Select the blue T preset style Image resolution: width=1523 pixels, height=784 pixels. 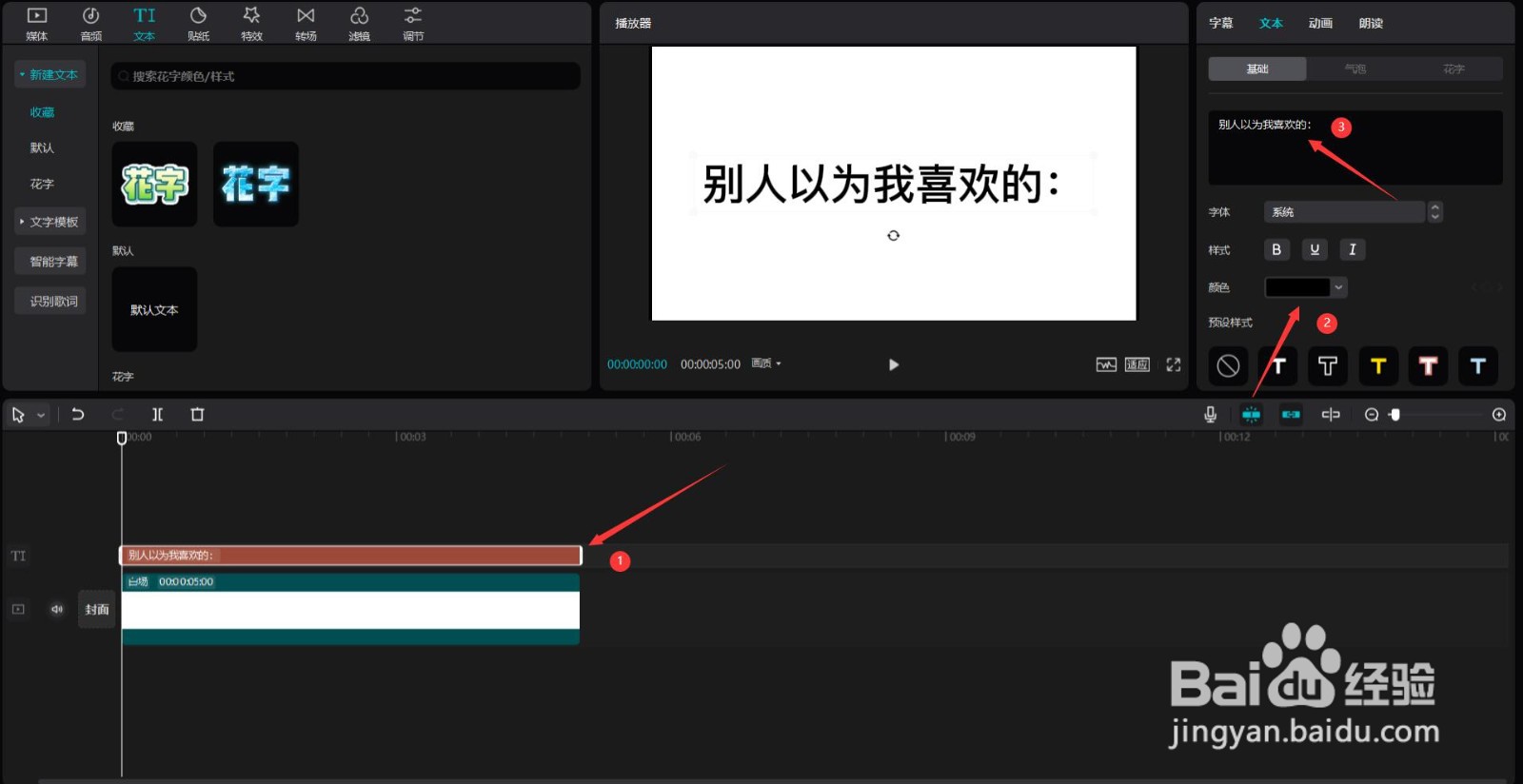point(1478,366)
